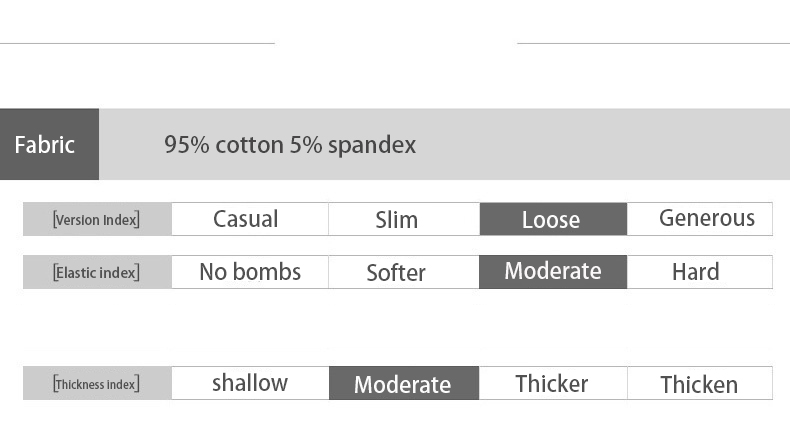Viewport: 790px width, 446px height.
Task: Select the shallow thickness option
Action: 249,384
